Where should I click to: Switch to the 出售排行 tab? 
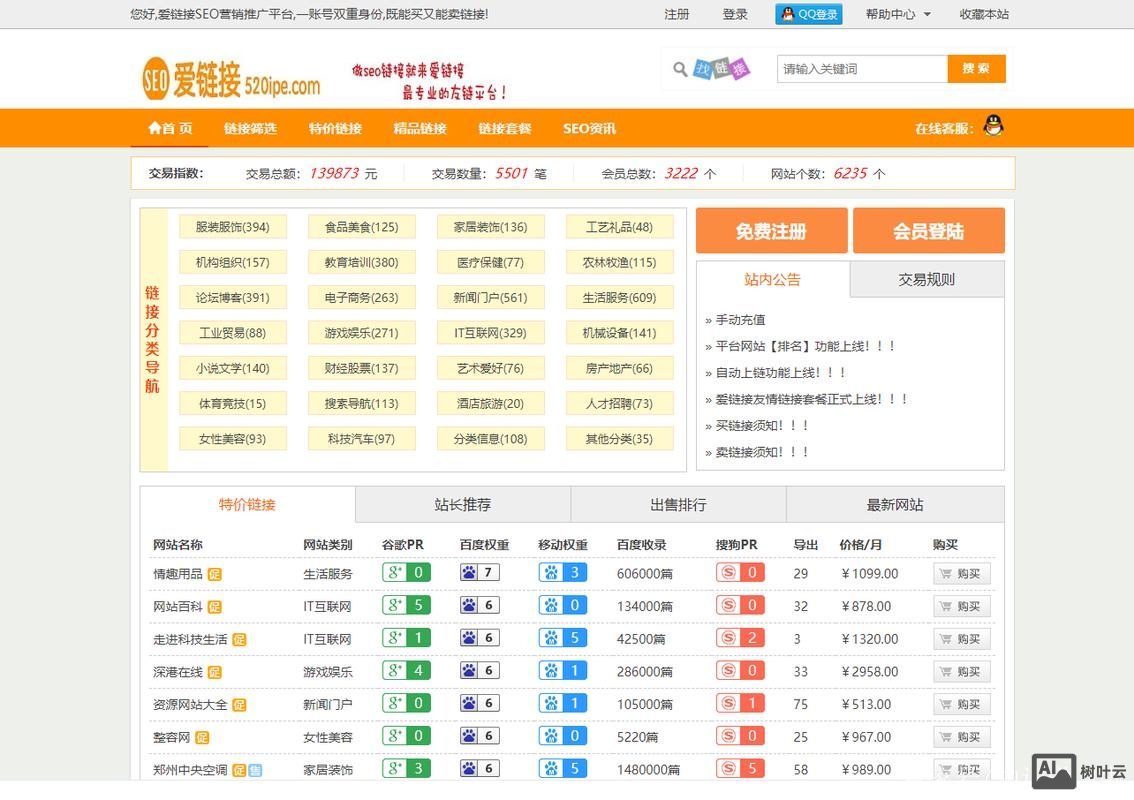pyautogui.click(x=680, y=504)
